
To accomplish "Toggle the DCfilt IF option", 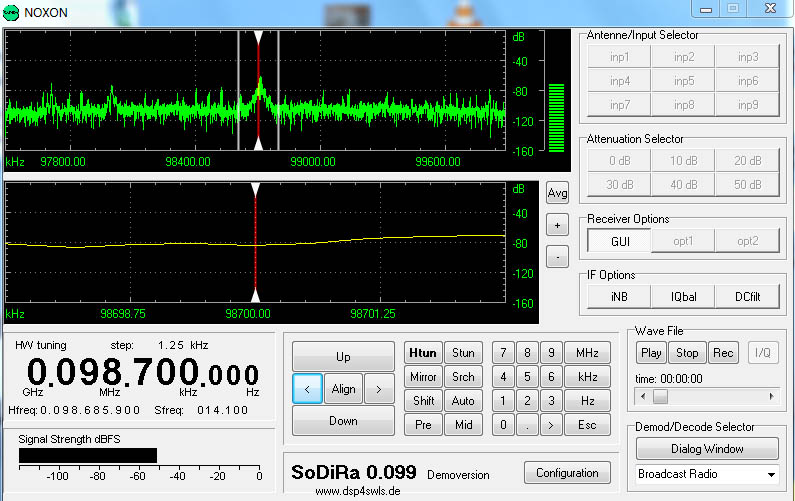I will pos(747,297).
